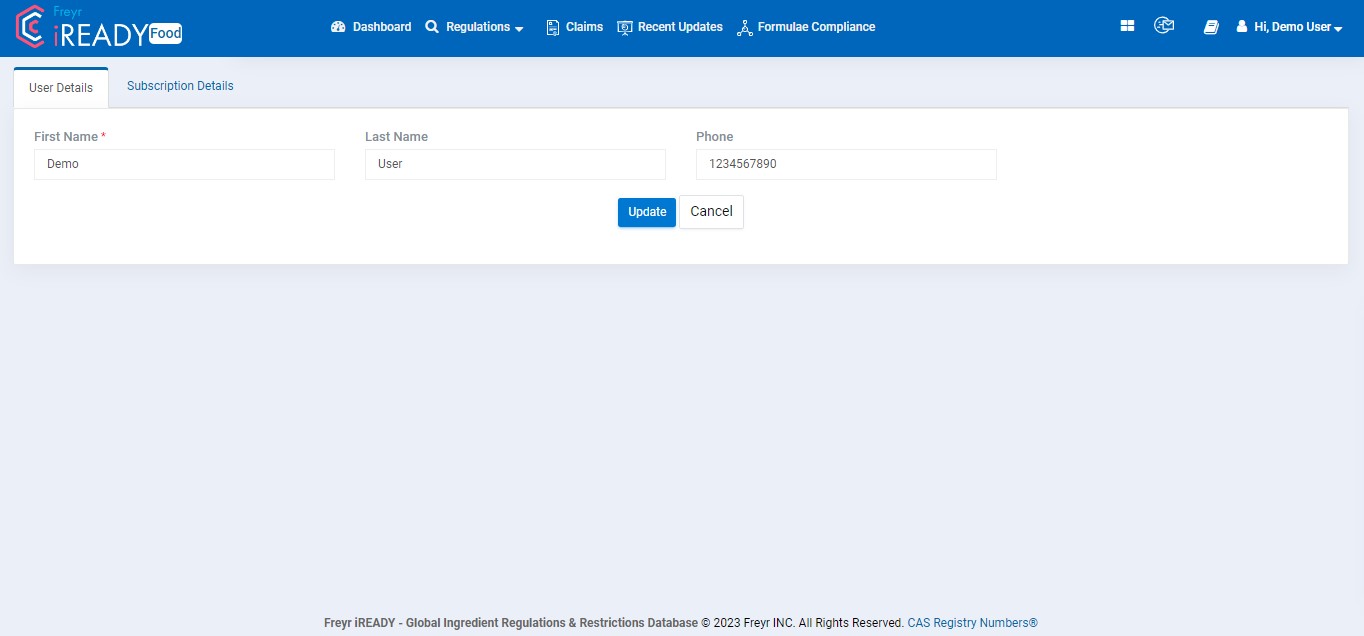The width and height of the screenshot is (1364, 636).
Task: Click the book icon in header
Action: pyautogui.click(x=1211, y=28)
